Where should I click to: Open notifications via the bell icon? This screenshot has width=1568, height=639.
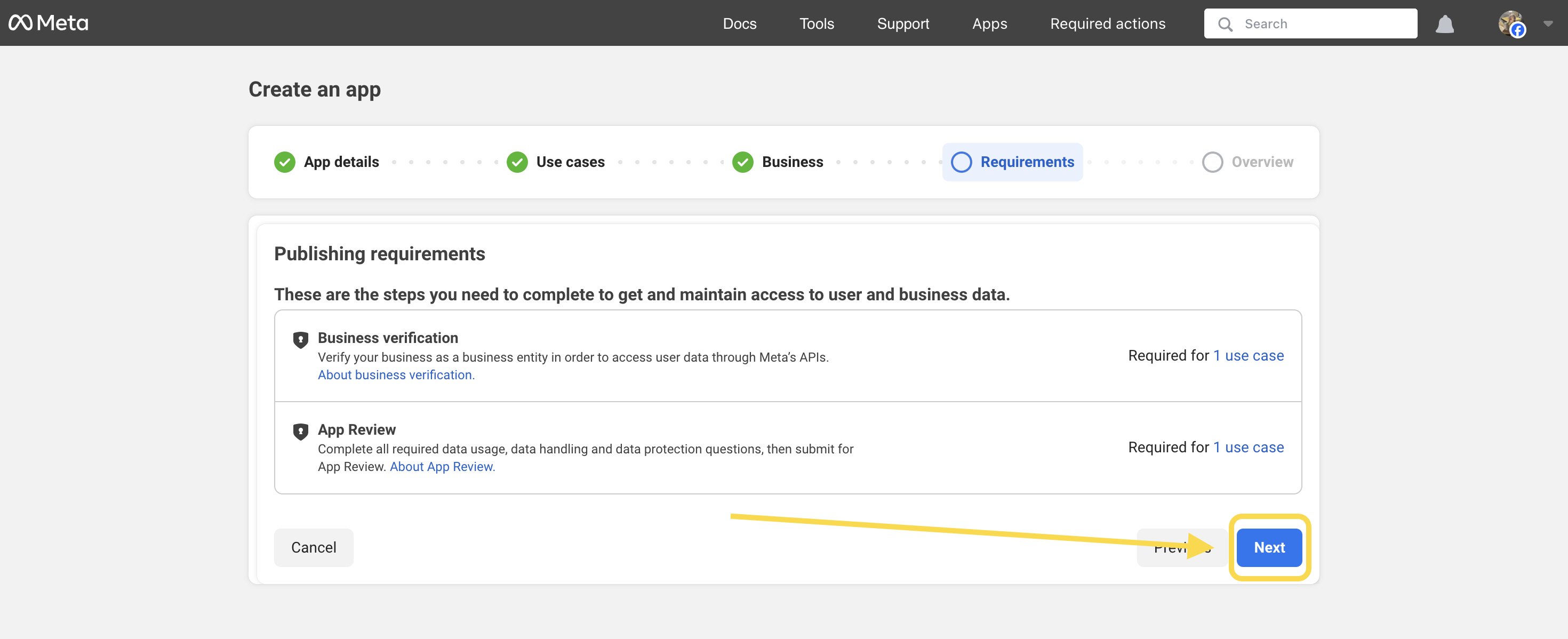1446,23
